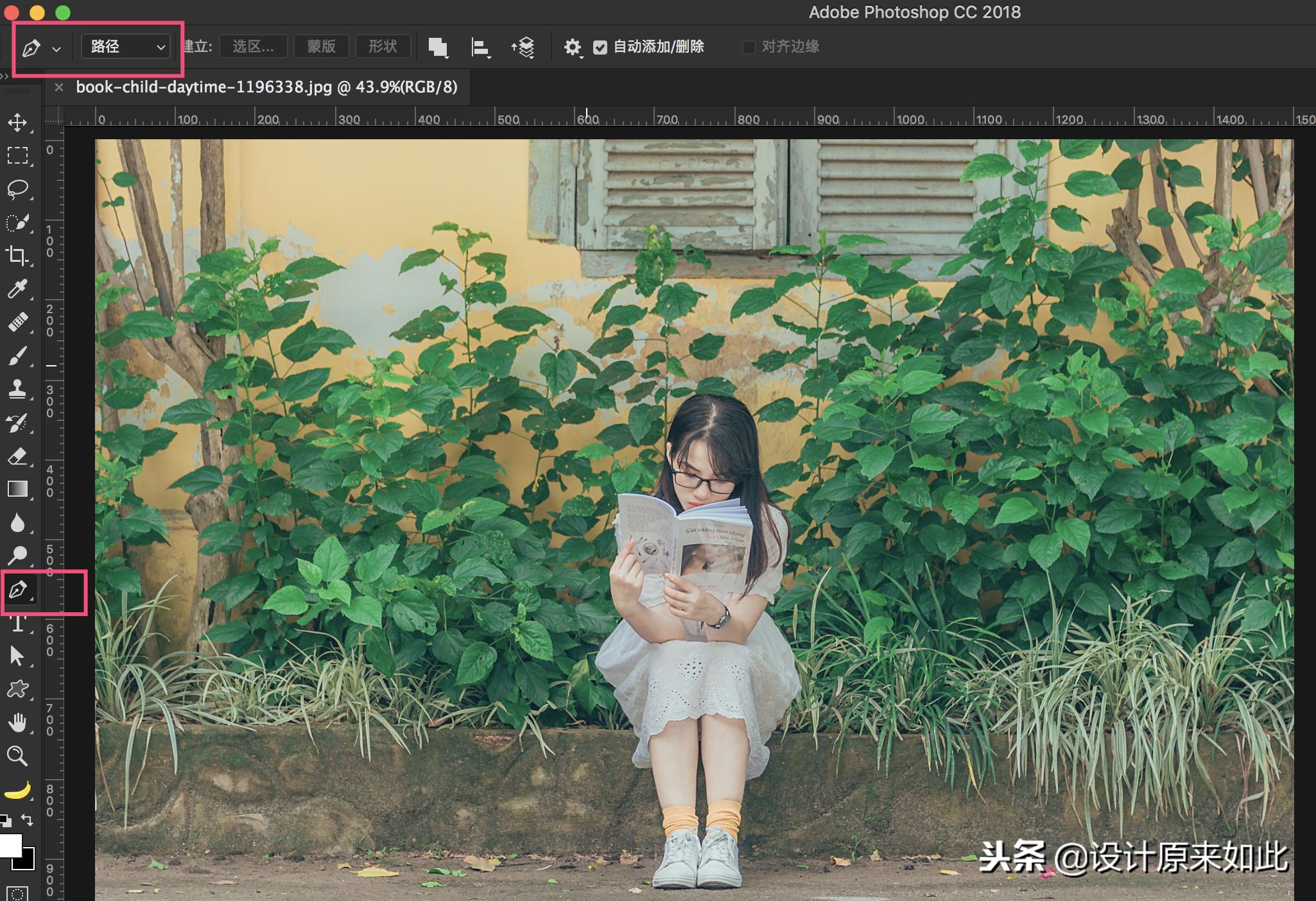Close the book-child-daytime document tab
This screenshot has height=901, width=1316.
(59, 87)
